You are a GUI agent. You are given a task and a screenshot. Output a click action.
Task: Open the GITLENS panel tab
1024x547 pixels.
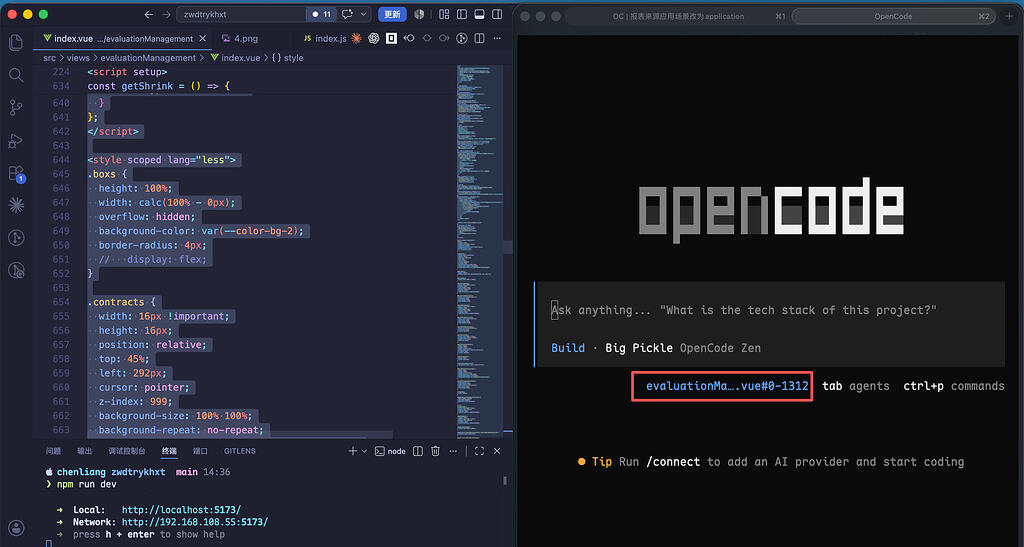pyautogui.click(x=240, y=451)
